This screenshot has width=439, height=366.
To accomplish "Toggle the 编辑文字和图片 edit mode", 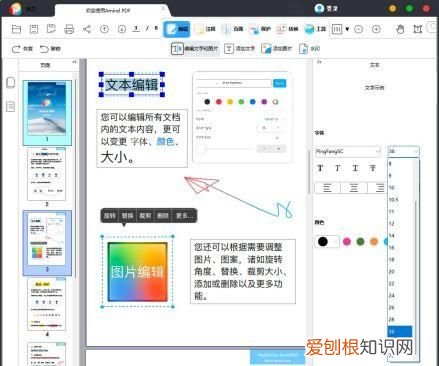I will click(x=195, y=49).
